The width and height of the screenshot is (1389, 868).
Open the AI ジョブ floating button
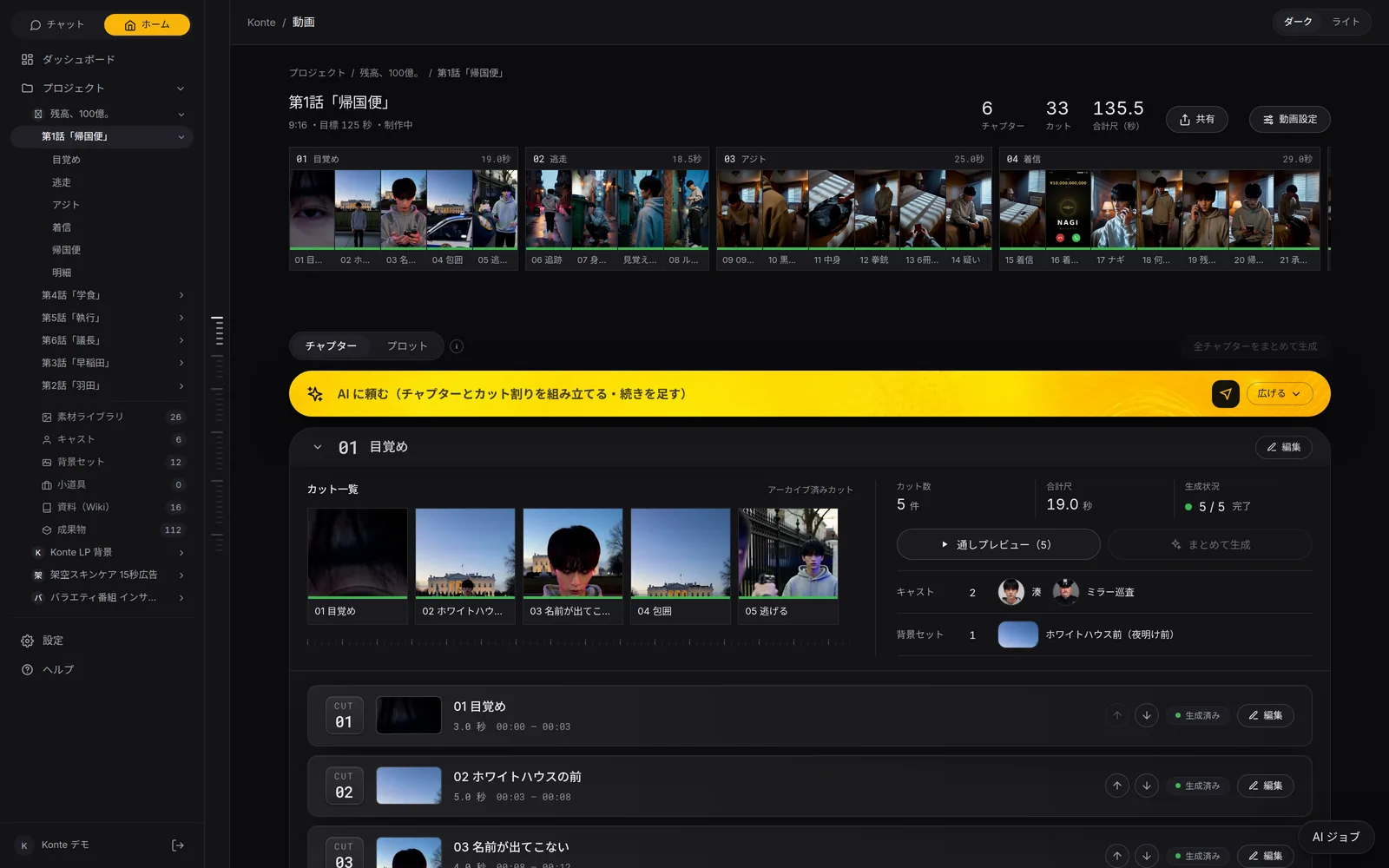coord(1335,838)
